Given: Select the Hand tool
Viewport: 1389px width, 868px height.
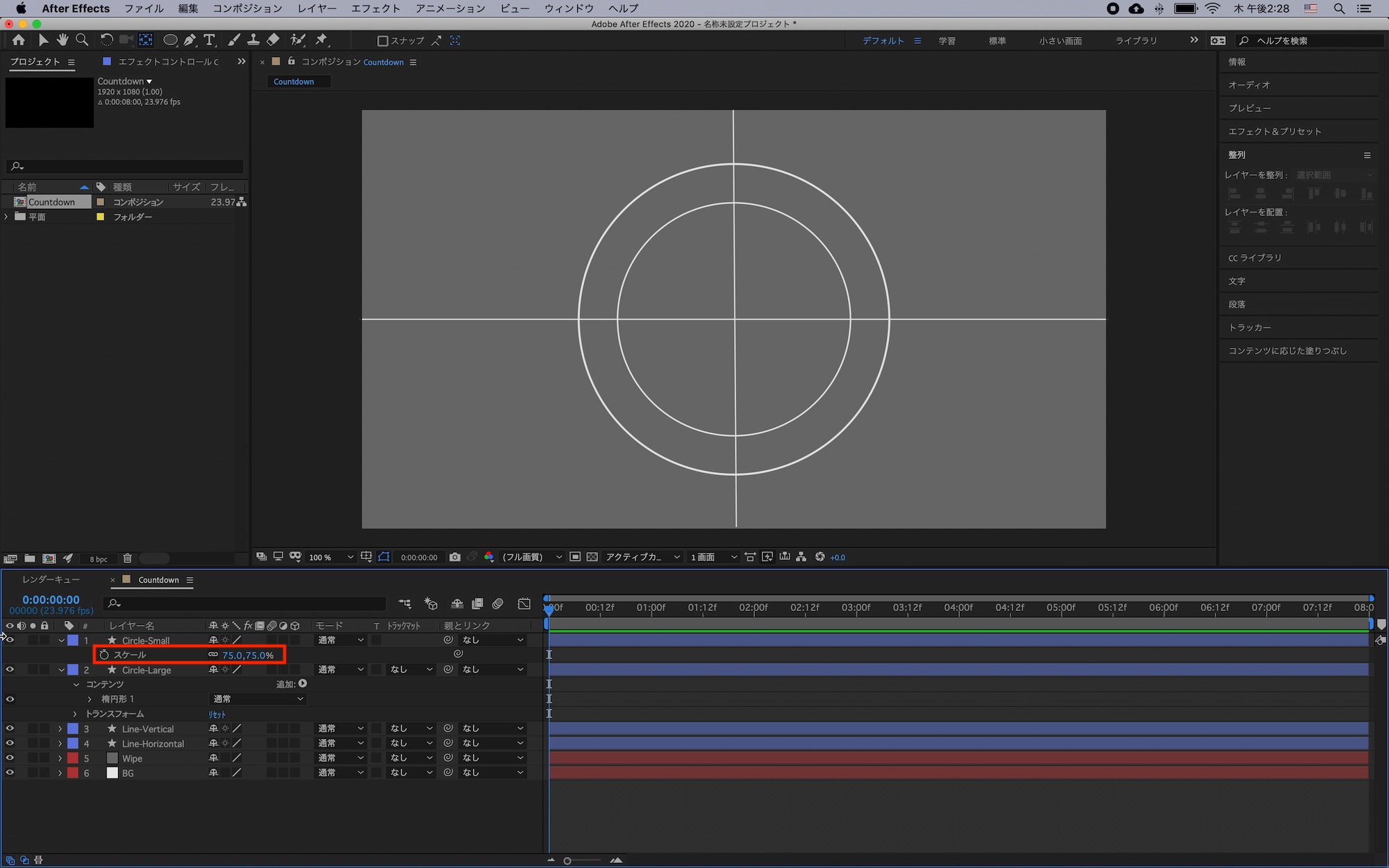Looking at the screenshot, I should [x=63, y=40].
